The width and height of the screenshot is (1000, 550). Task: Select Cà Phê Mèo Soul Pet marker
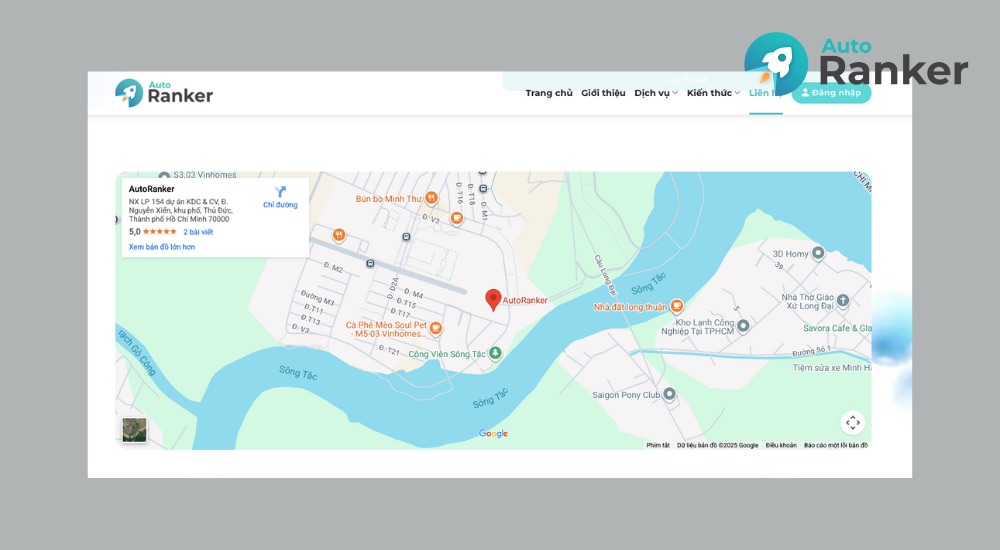click(x=436, y=329)
